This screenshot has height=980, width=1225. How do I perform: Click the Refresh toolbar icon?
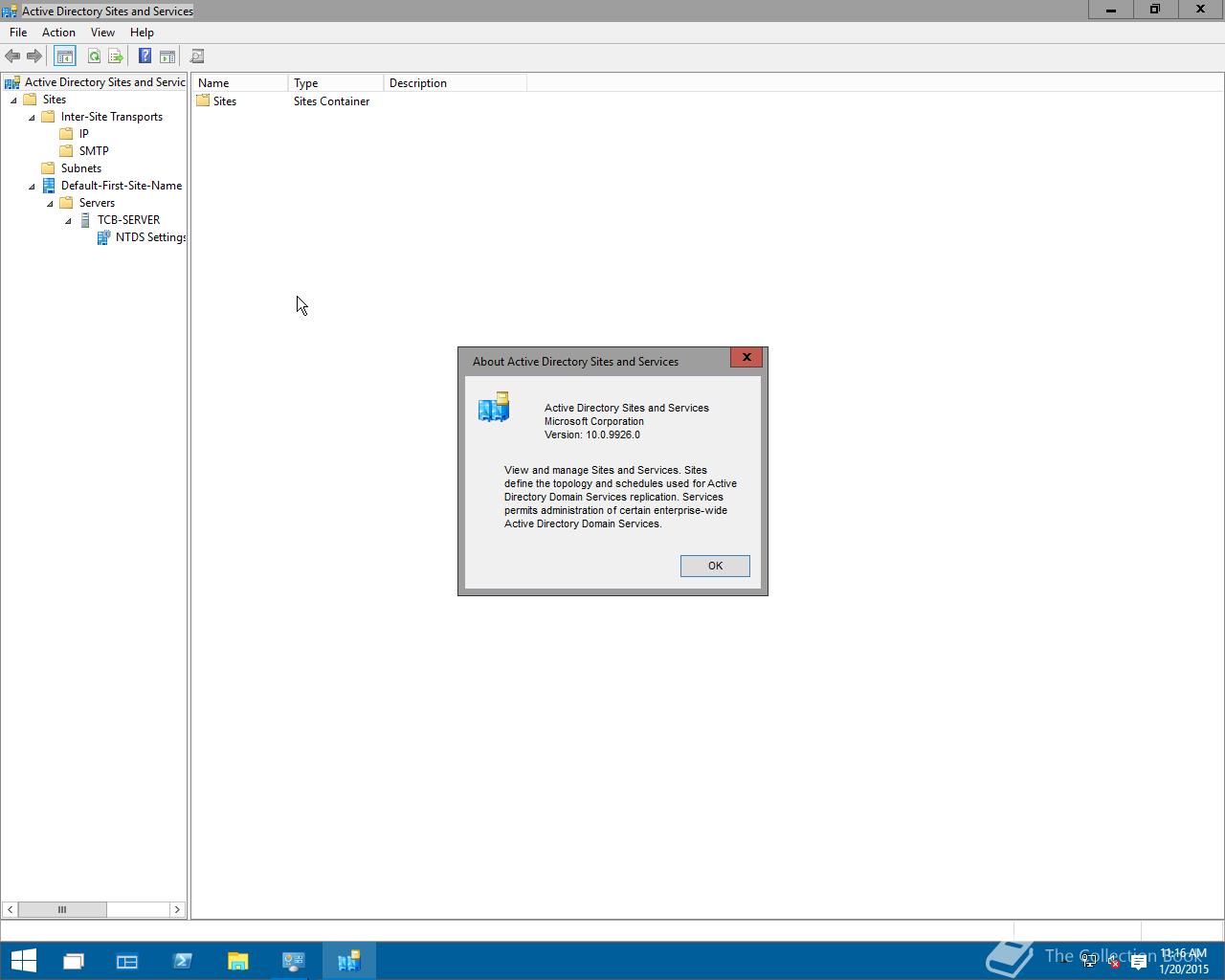(94, 56)
